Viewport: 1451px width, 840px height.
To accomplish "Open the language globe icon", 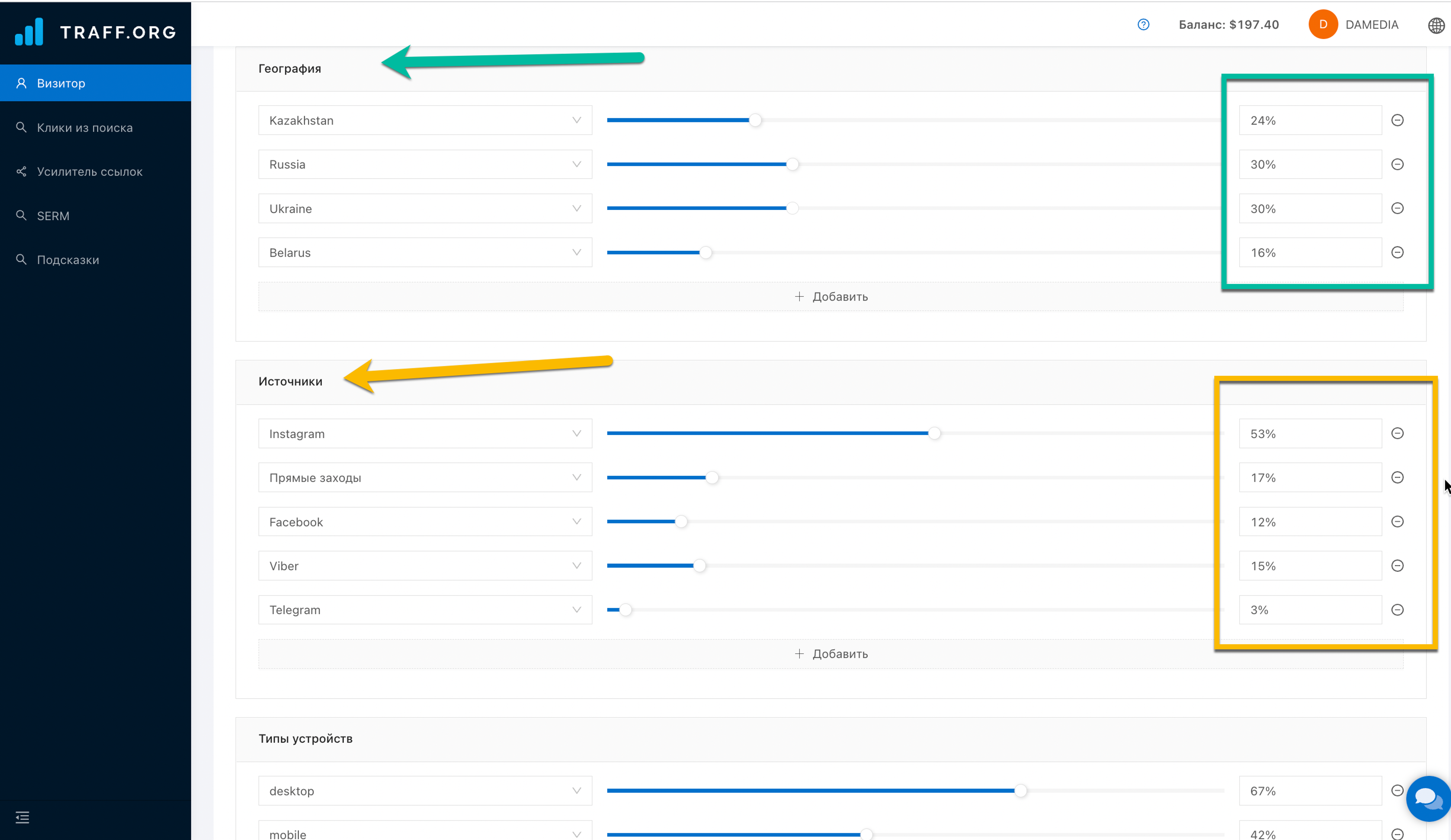I will point(1436,25).
